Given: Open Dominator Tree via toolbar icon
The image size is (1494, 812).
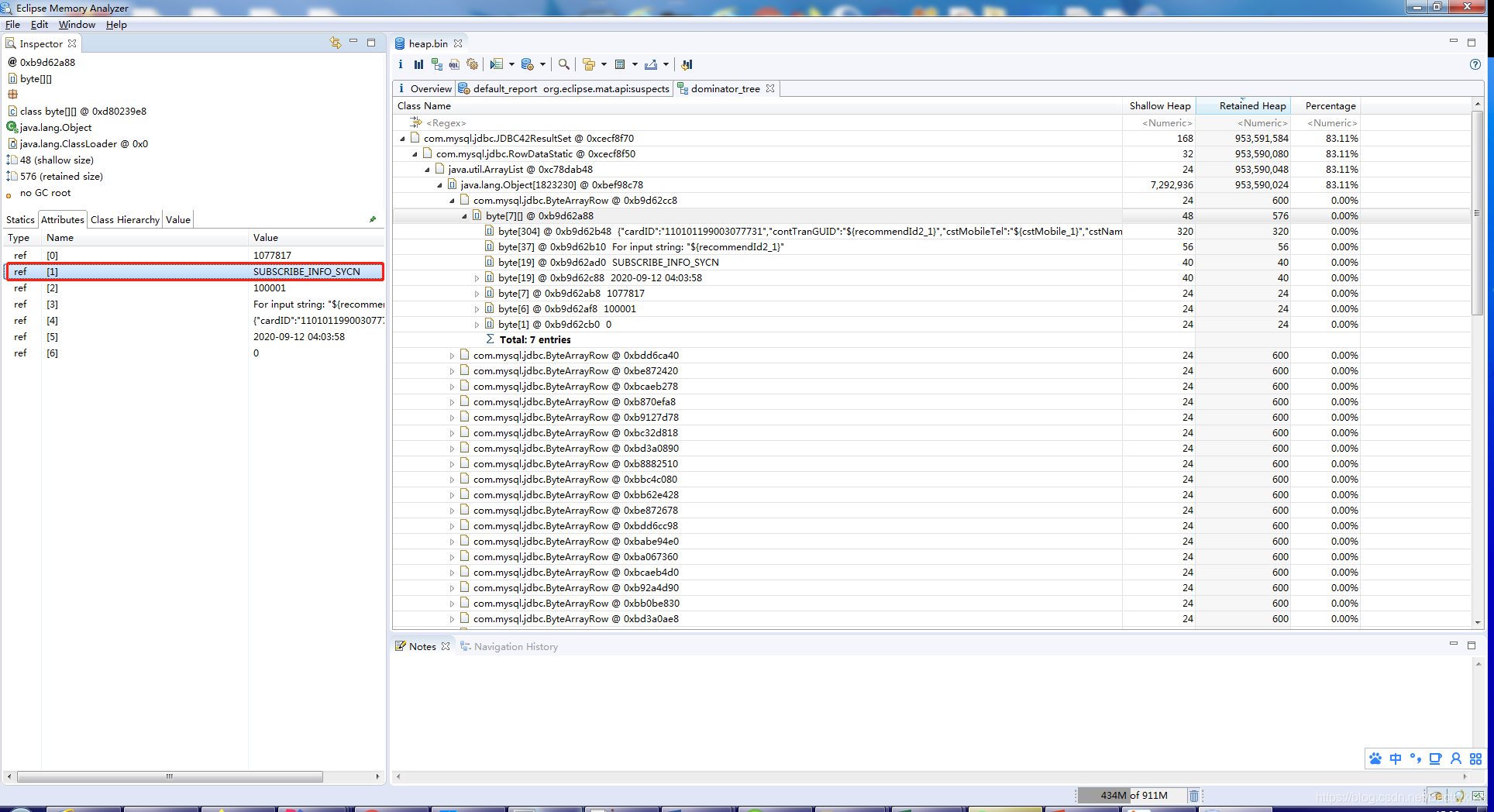Looking at the screenshot, I should [x=437, y=64].
